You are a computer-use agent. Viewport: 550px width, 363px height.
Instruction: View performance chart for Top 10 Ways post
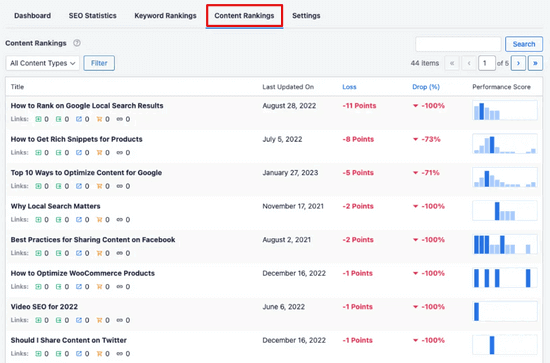(505, 177)
